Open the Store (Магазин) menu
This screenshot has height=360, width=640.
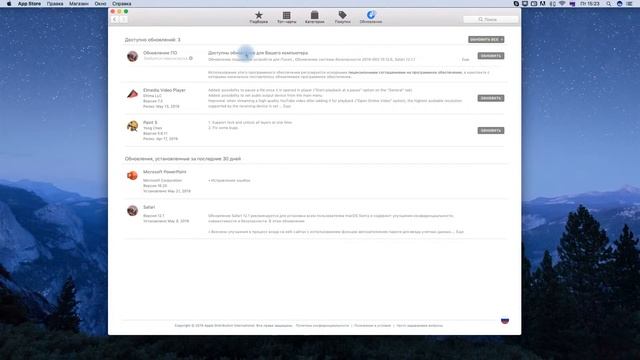tap(79, 4)
